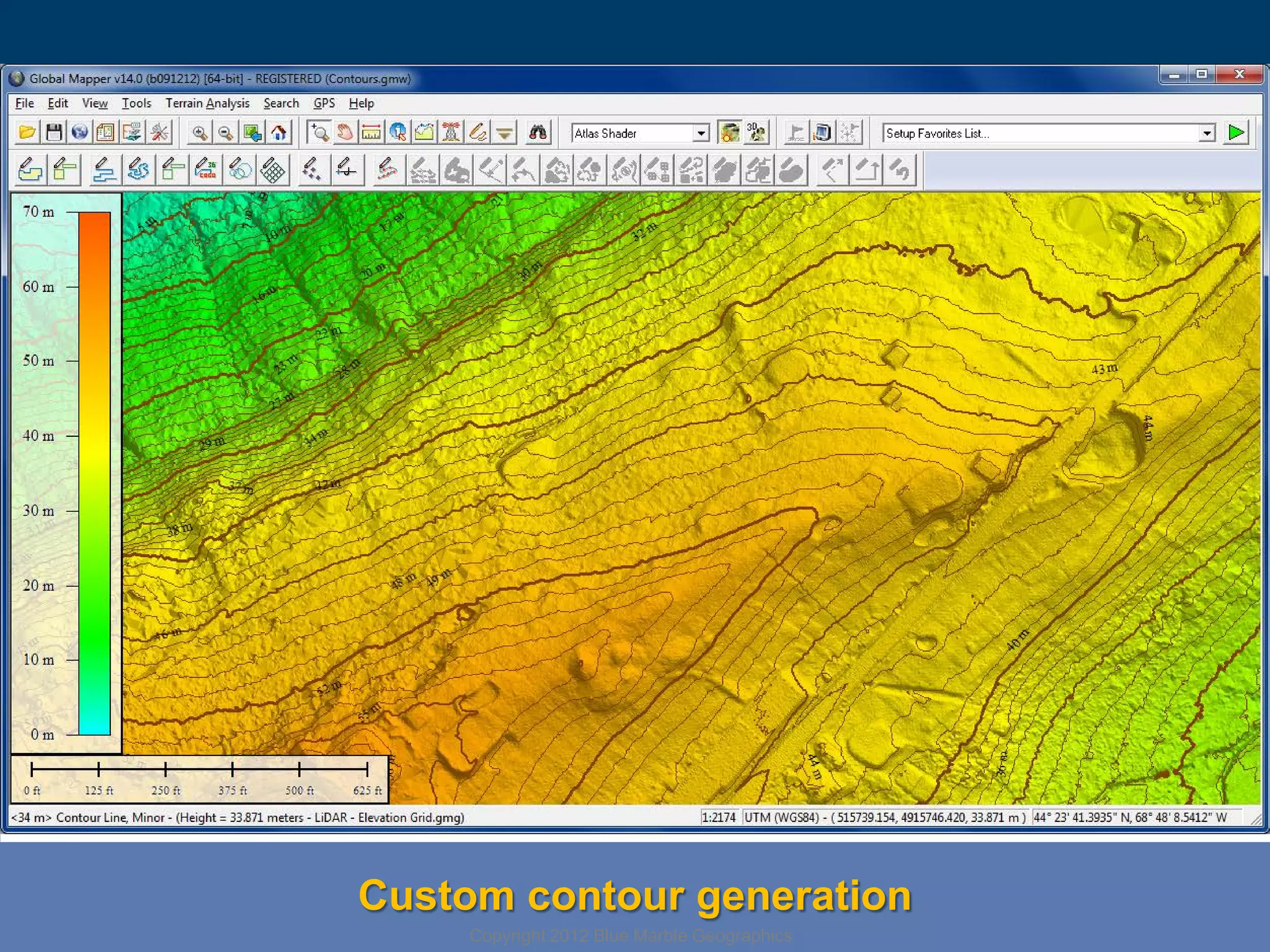Run the selected favorite with green play

pyautogui.click(x=1236, y=133)
